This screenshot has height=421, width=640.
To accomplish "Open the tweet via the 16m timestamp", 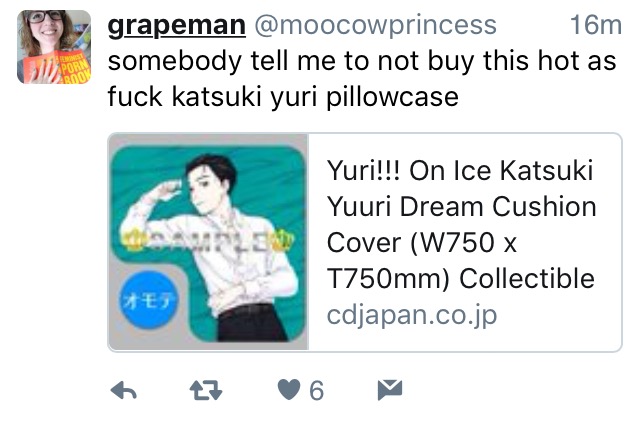I will 596,25.
